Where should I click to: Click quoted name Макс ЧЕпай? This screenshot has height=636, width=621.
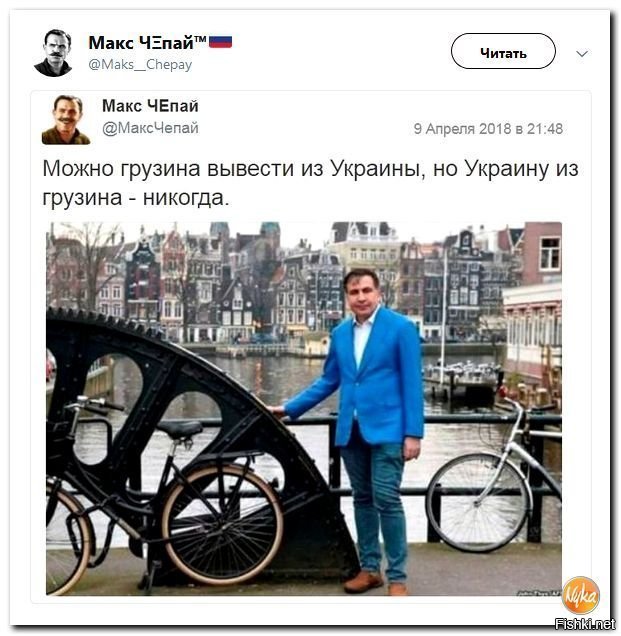[x=150, y=106]
